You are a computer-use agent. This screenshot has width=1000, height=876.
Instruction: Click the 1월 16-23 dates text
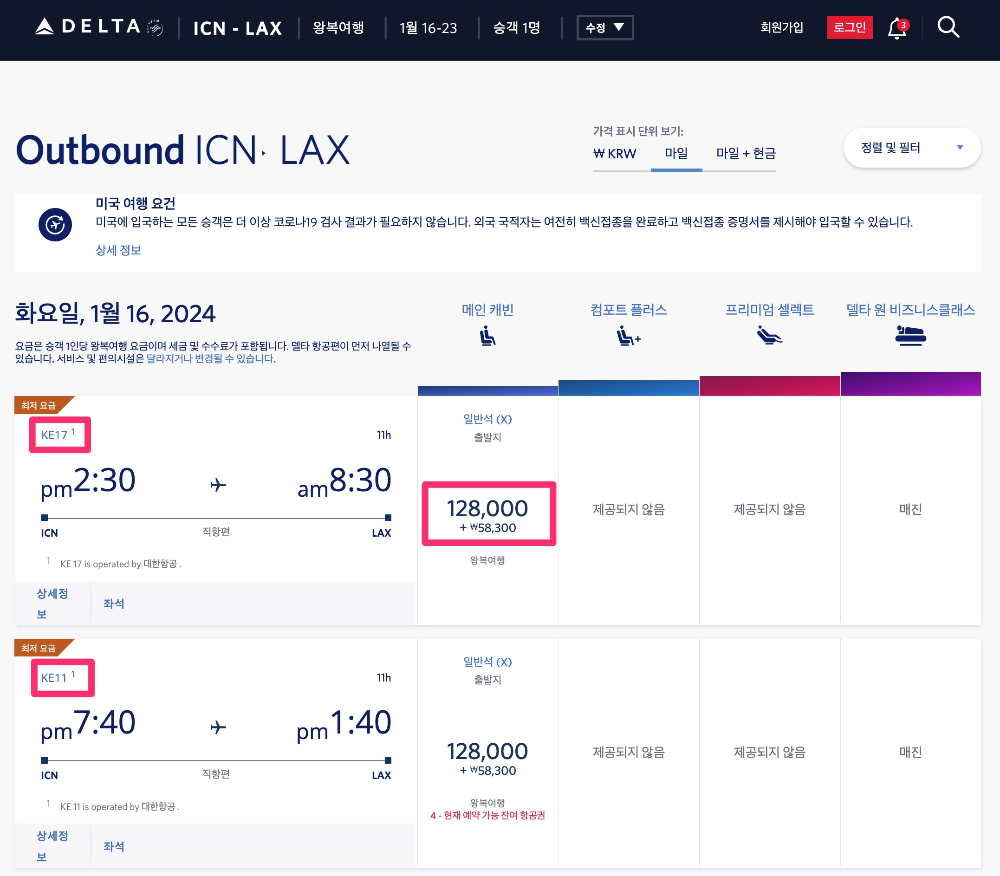428,28
